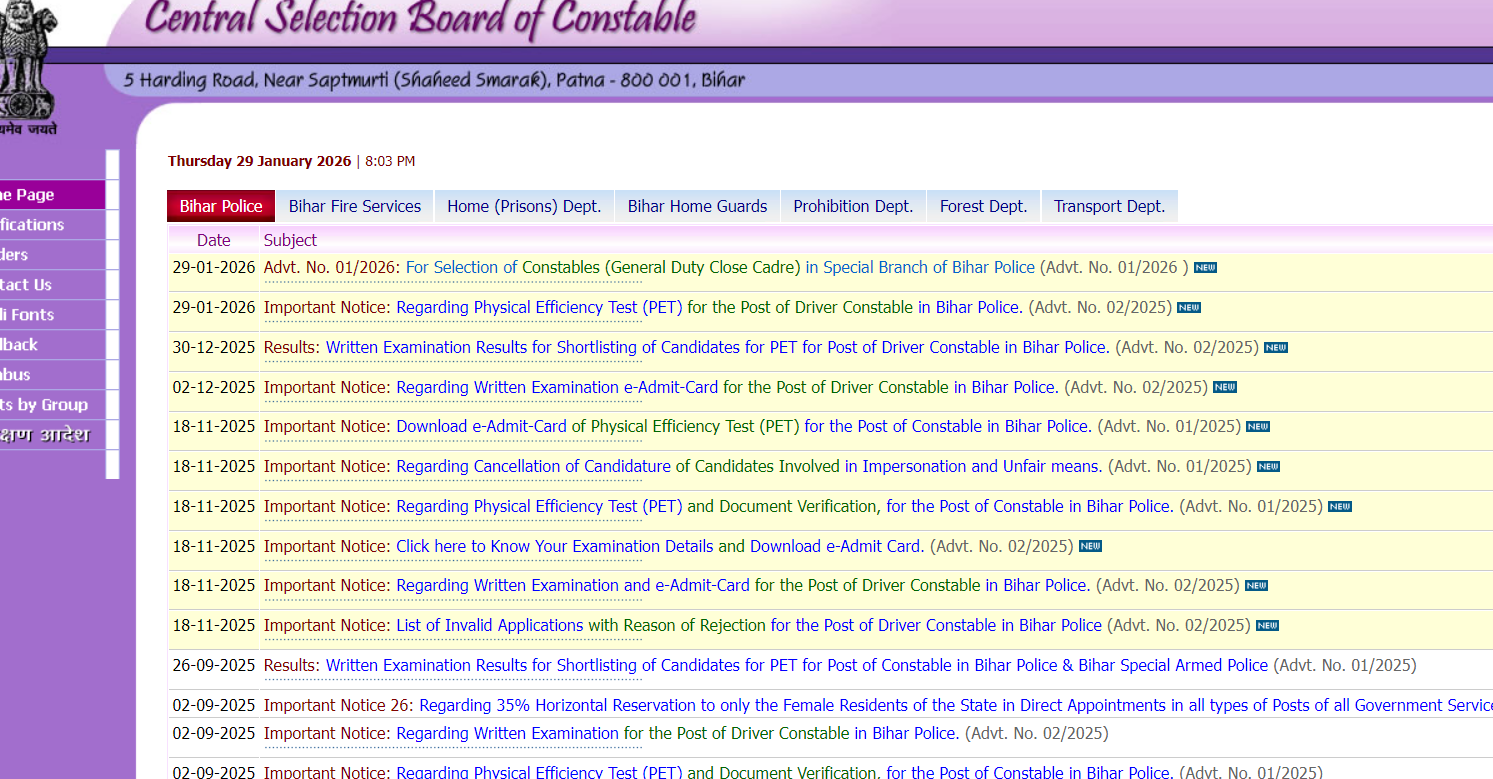Select the Home (Prisons) Dept. tab
The width and height of the screenshot is (1493, 779).
[524, 206]
